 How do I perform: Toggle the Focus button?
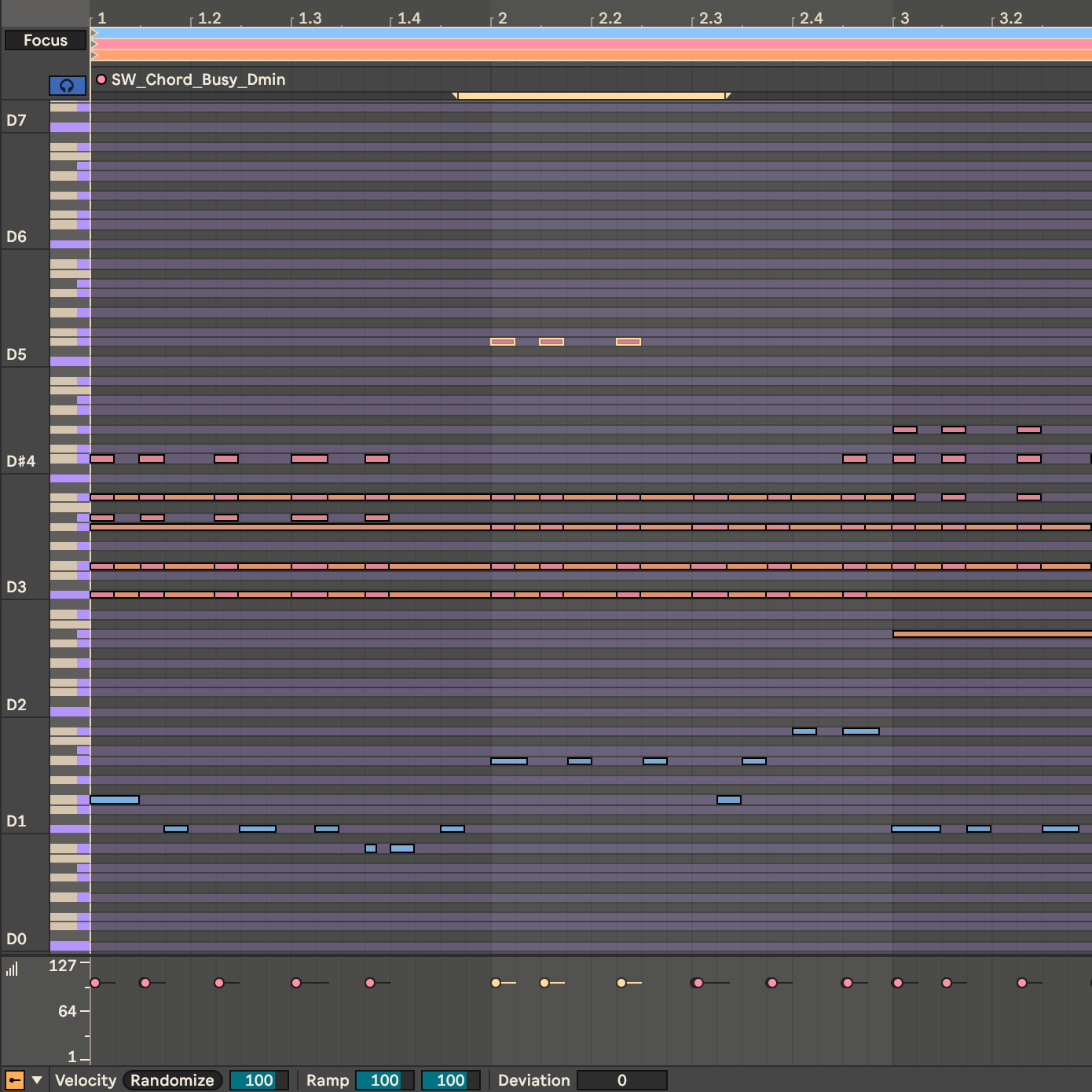point(45,40)
